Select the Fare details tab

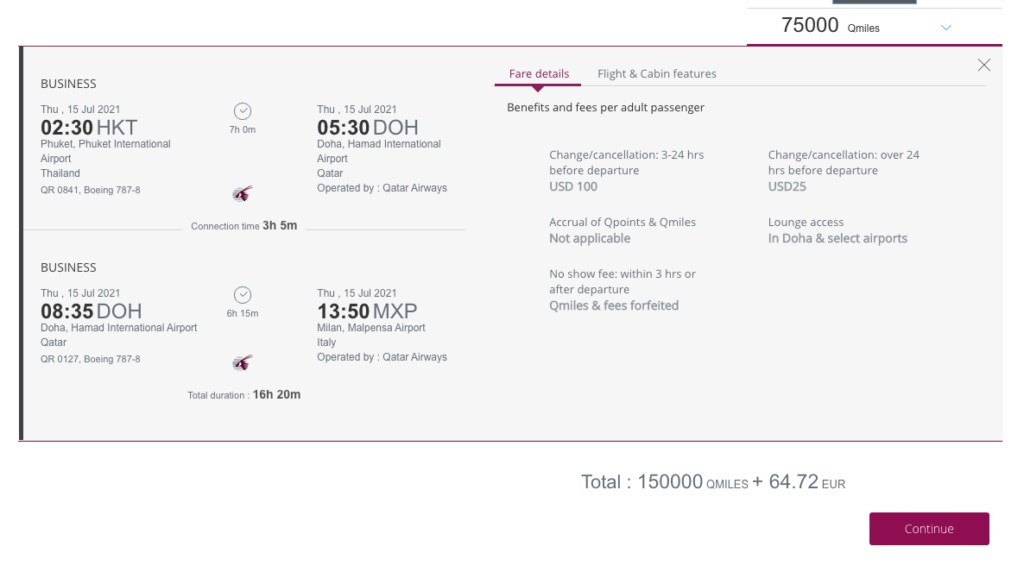(539, 74)
